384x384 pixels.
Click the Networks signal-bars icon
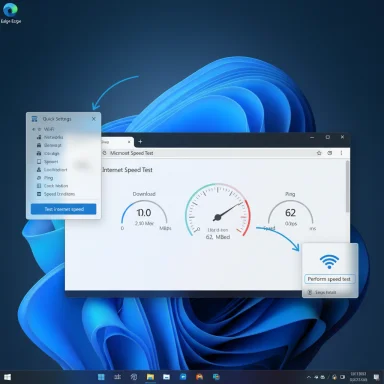point(39,137)
